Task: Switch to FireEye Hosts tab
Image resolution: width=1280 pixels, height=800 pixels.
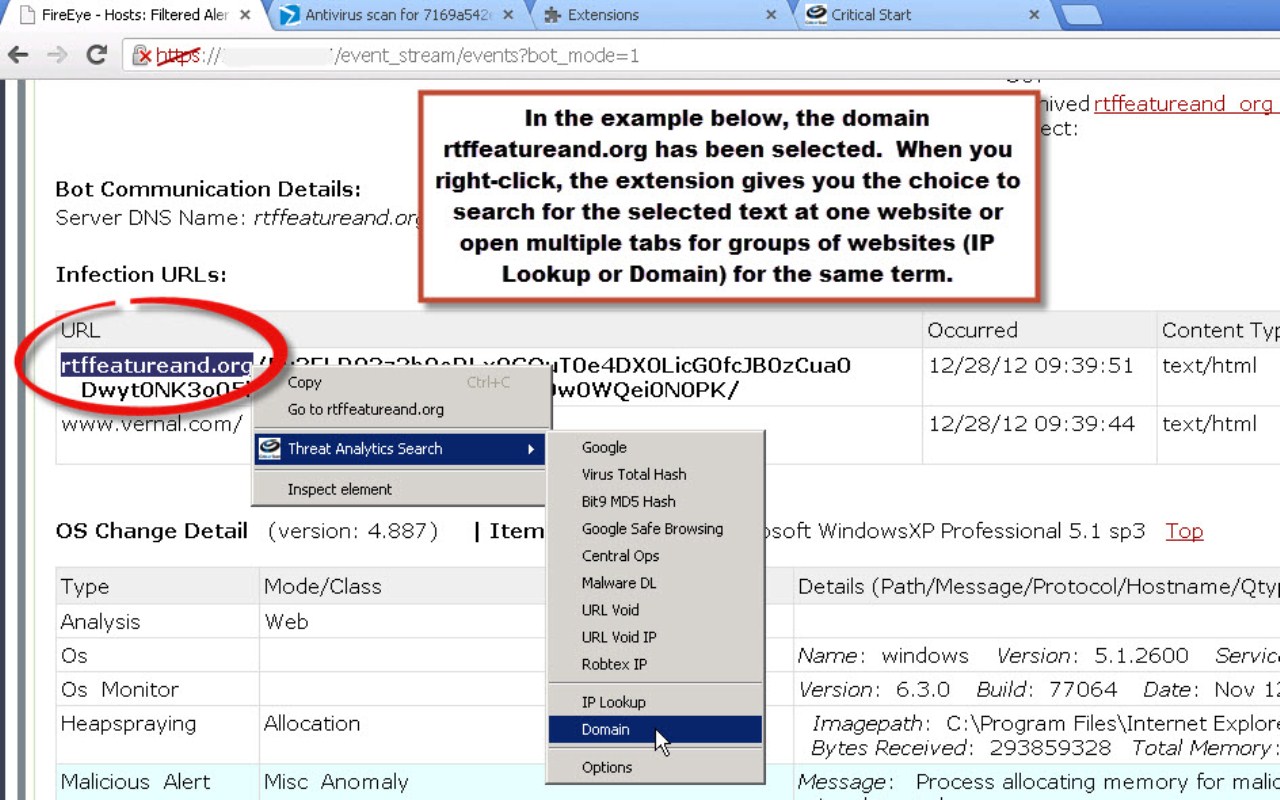Action: (135, 15)
